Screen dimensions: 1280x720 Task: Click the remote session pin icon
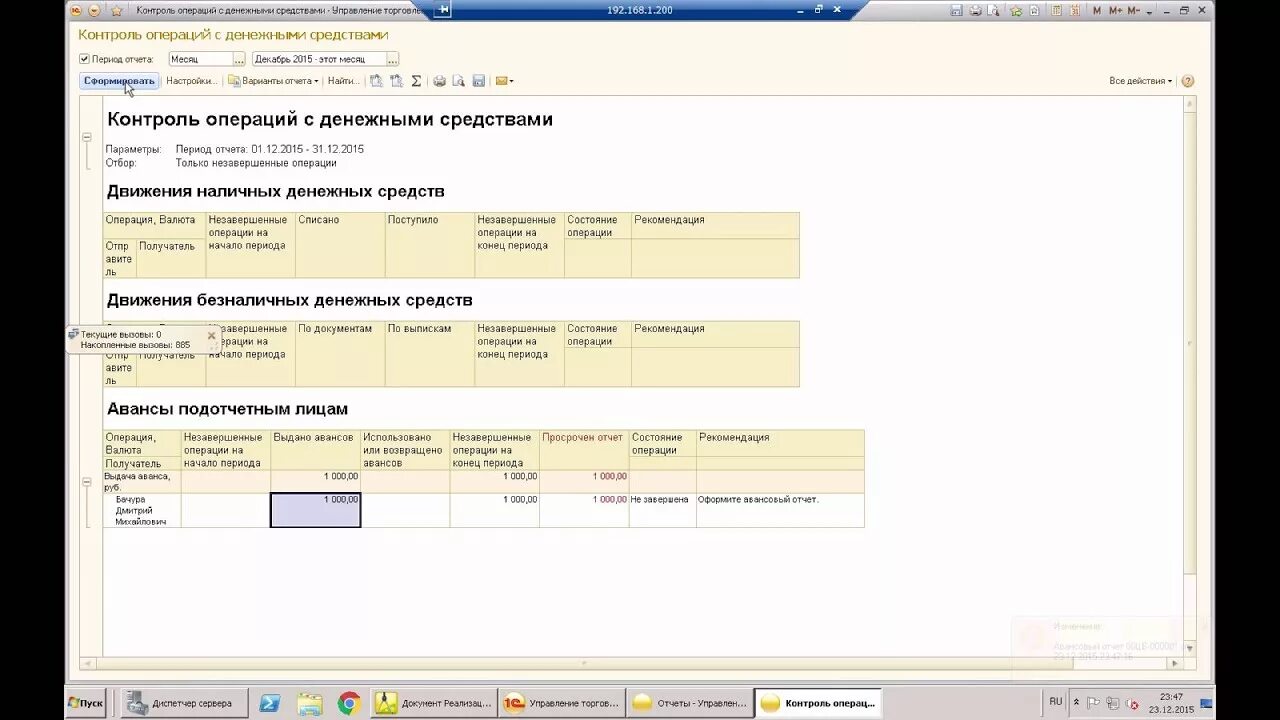444,9
